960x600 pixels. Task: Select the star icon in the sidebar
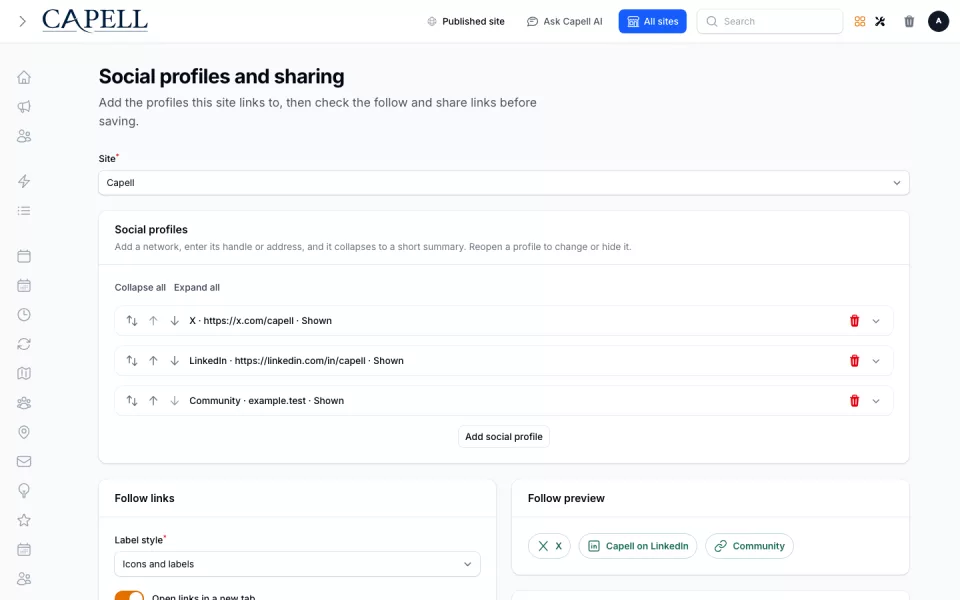pyautogui.click(x=24, y=520)
